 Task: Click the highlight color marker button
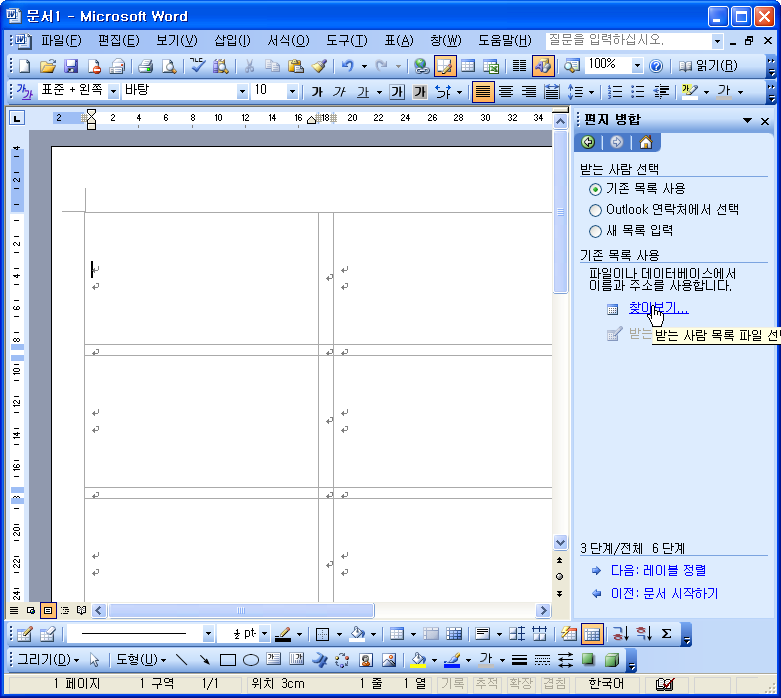pyautogui.click(x=690, y=92)
